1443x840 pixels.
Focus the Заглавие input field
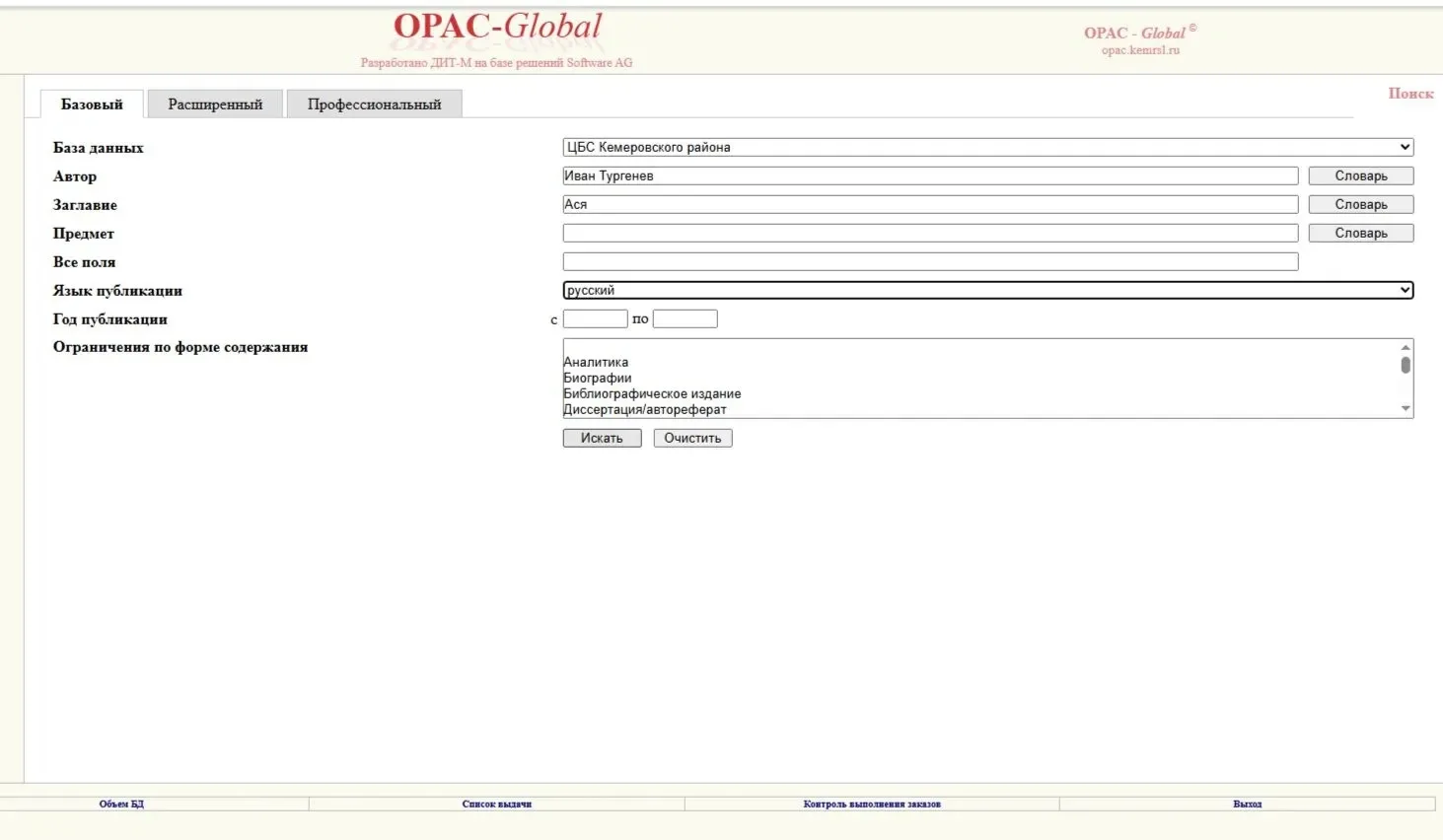click(x=930, y=204)
